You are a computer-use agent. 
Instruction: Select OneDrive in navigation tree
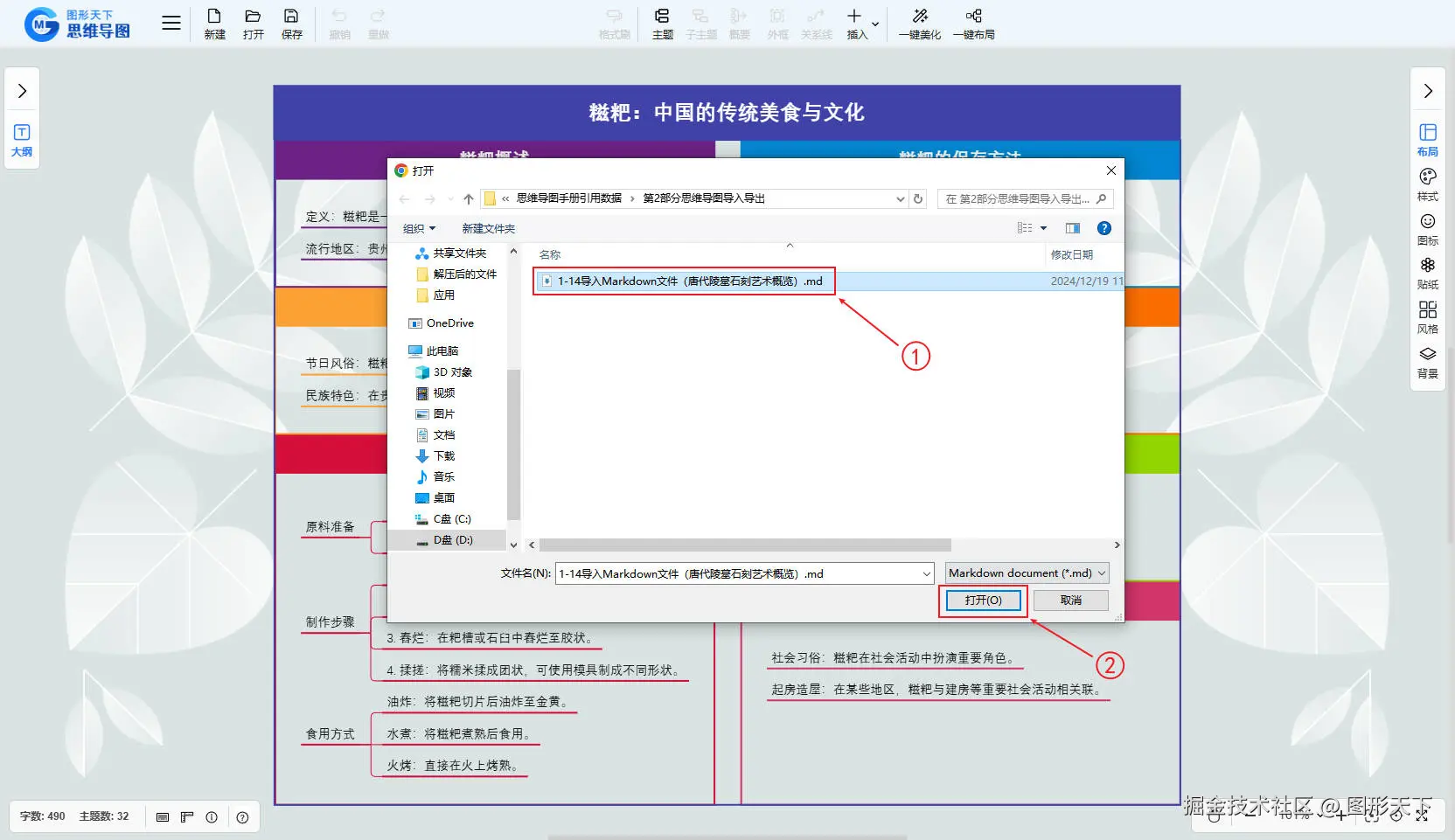click(x=449, y=323)
